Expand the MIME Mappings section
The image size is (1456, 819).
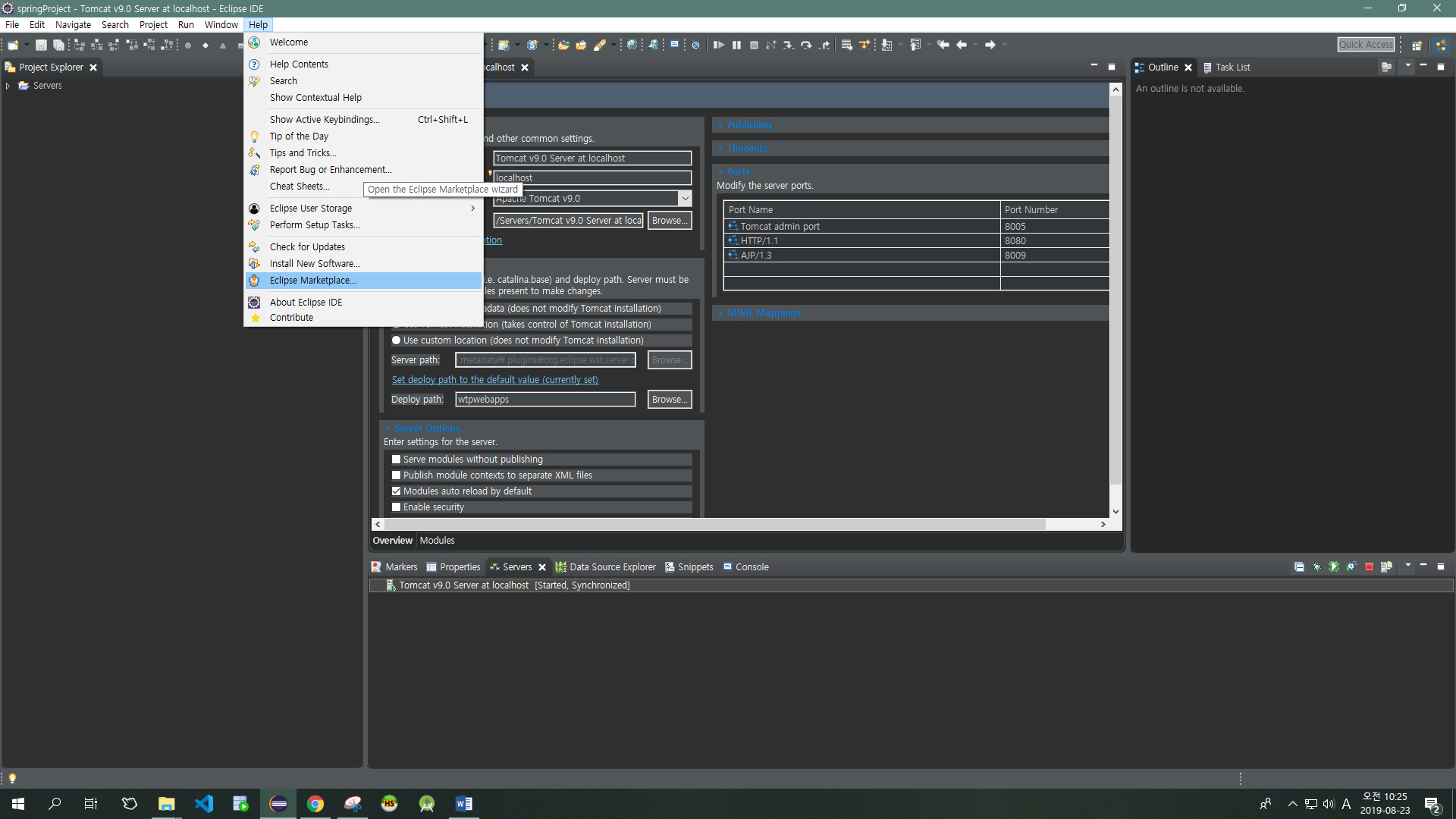pyautogui.click(x=764, y=313)
